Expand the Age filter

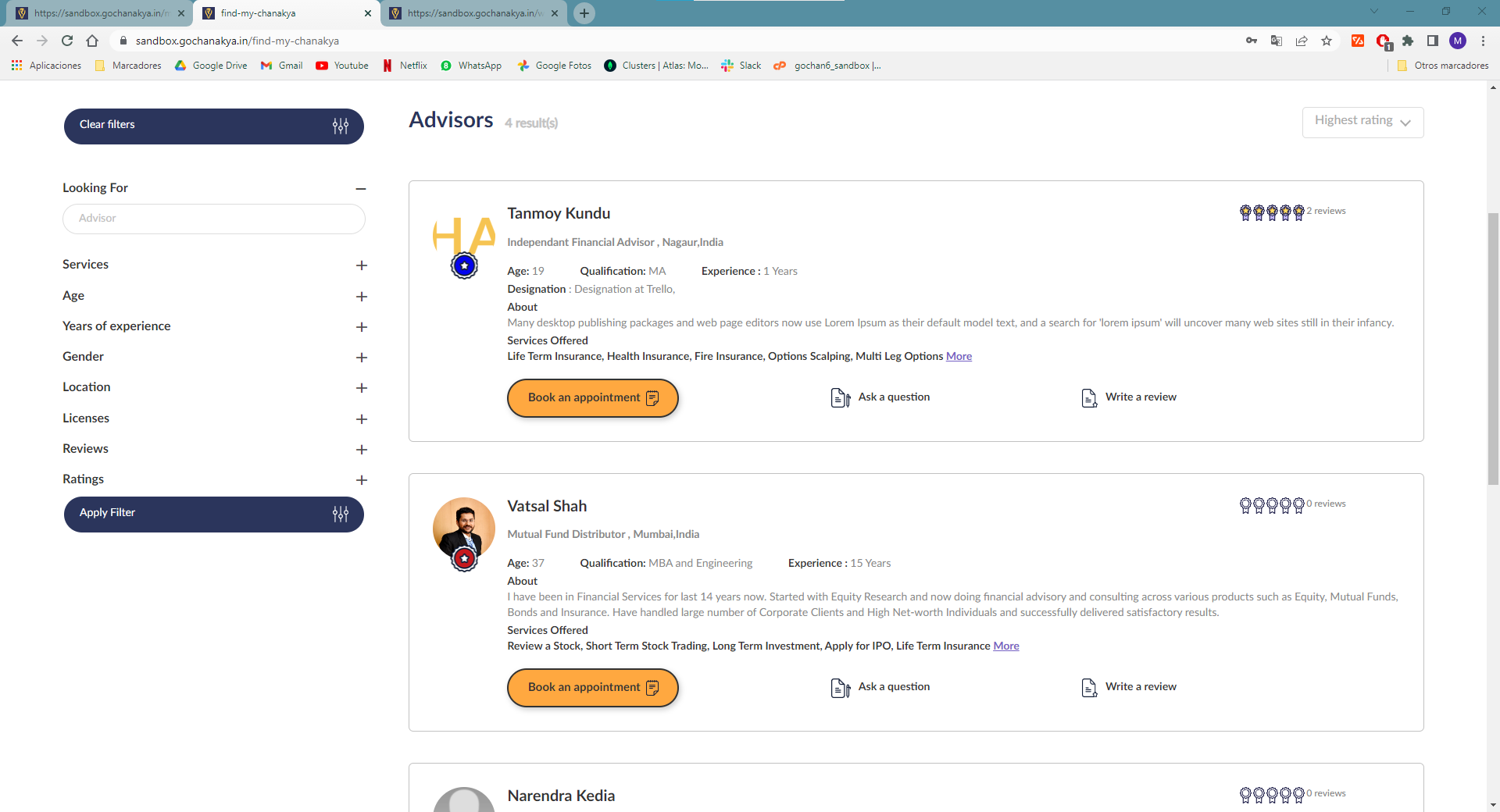(361, 297)
